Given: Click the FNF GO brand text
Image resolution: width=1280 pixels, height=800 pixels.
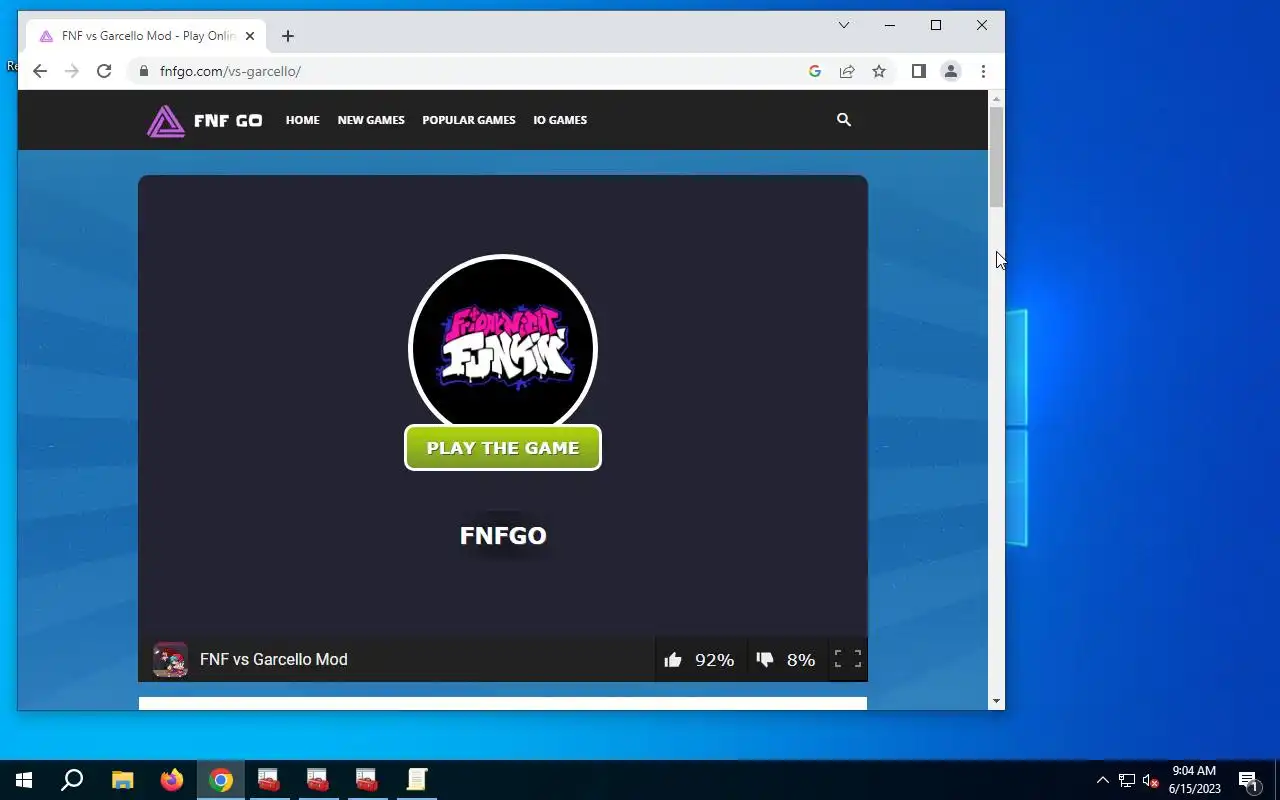Looking at the screenshot, I should tap(228, 121).
